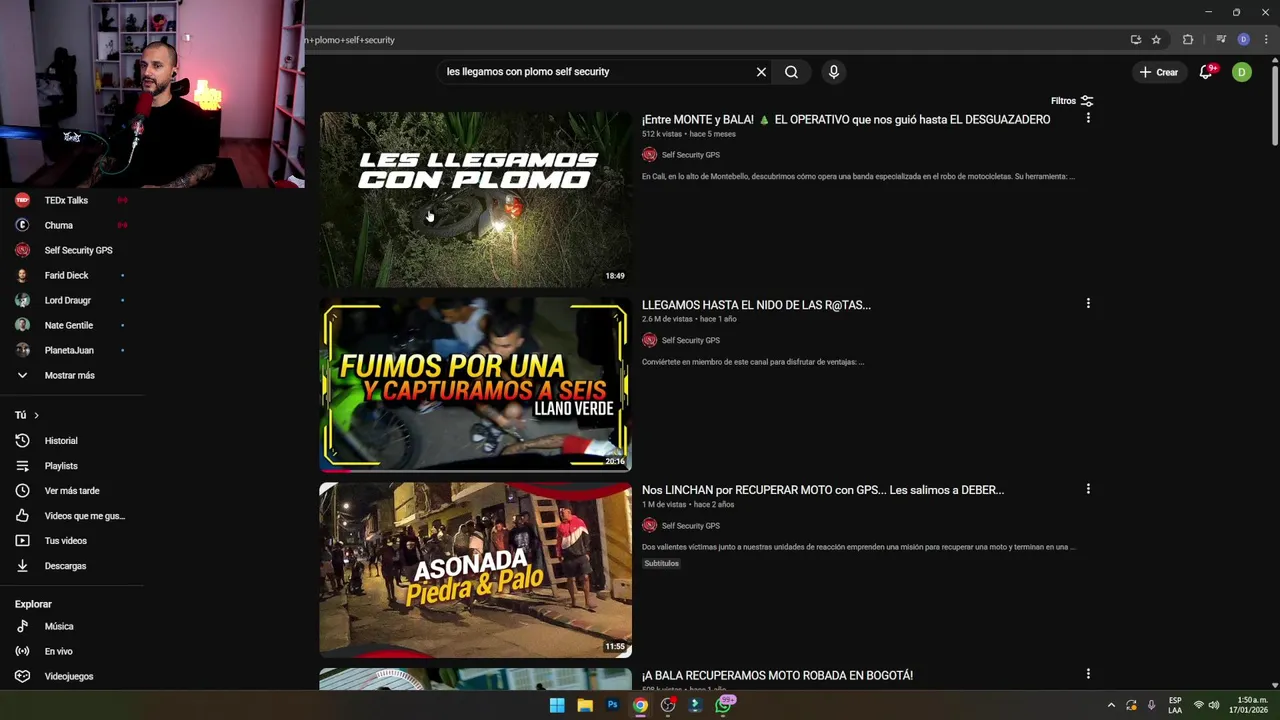Click the Subtítulos badge on third result
This screenshot has width=1280, height=720.
(x=661, y=563)
